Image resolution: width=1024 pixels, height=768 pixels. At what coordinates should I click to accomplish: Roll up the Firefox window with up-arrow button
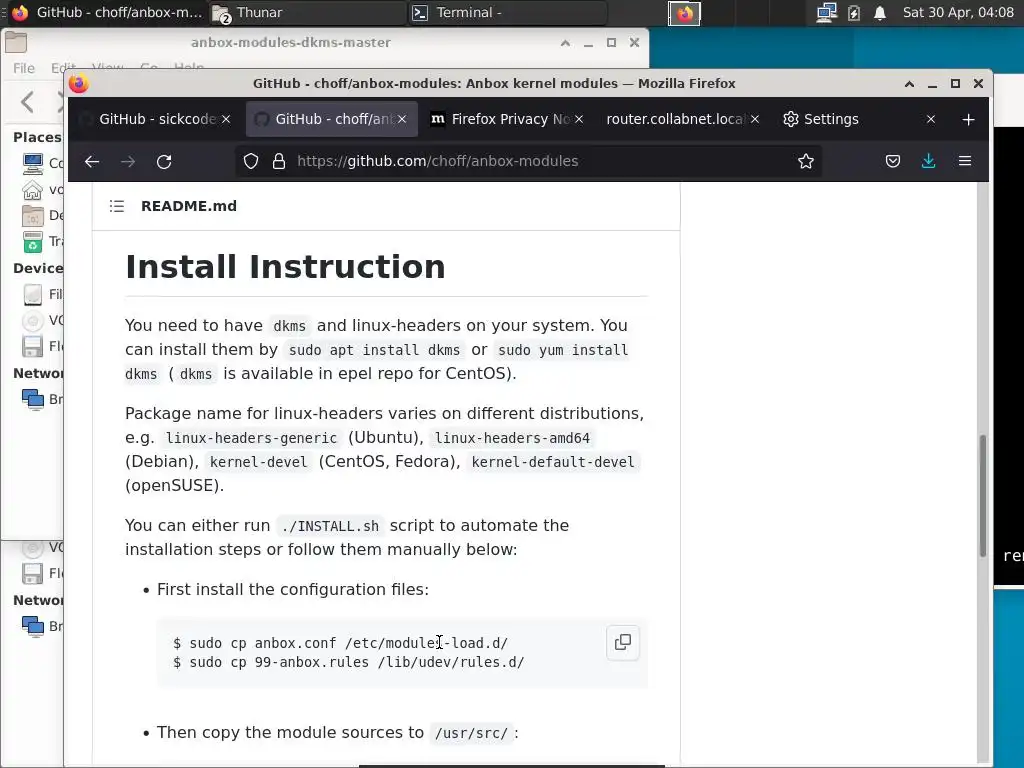[909, 84]
